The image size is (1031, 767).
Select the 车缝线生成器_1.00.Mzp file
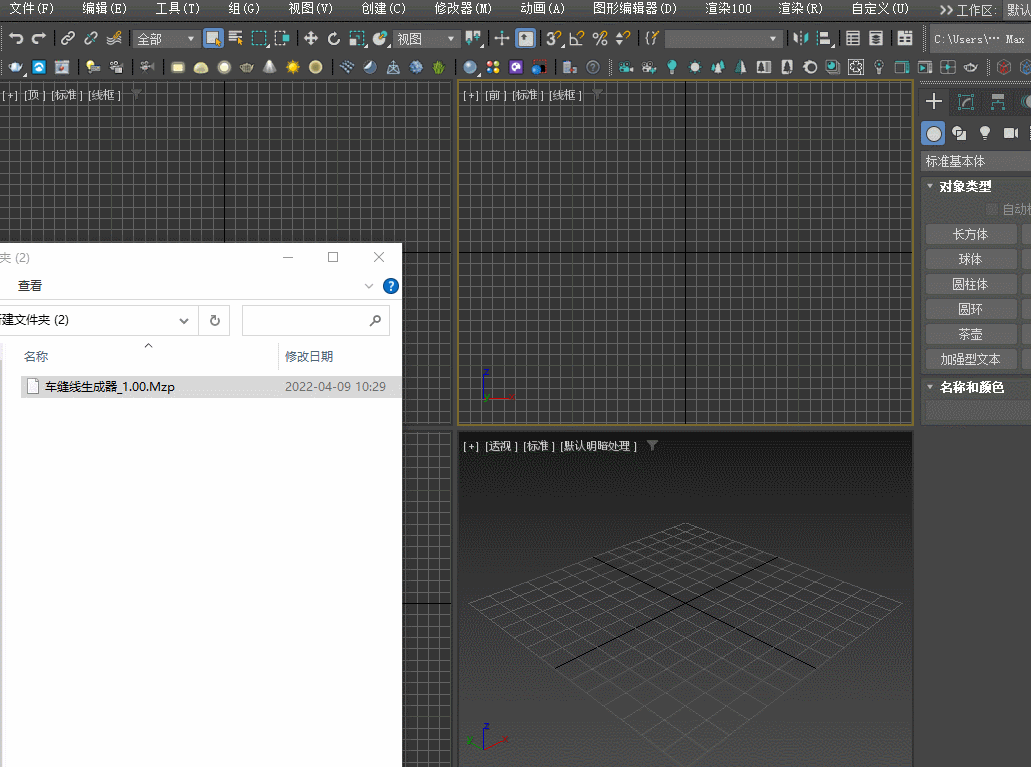110,387
